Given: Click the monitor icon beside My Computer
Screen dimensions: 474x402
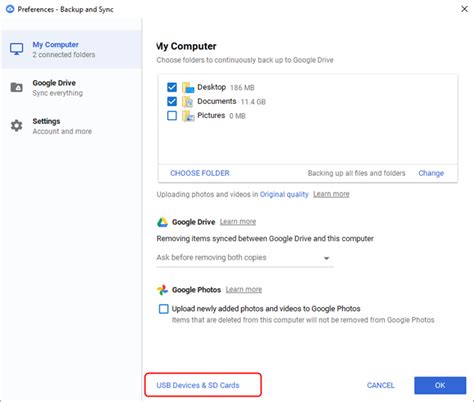Looking at the screenshot, I should [x=16, y=49].
